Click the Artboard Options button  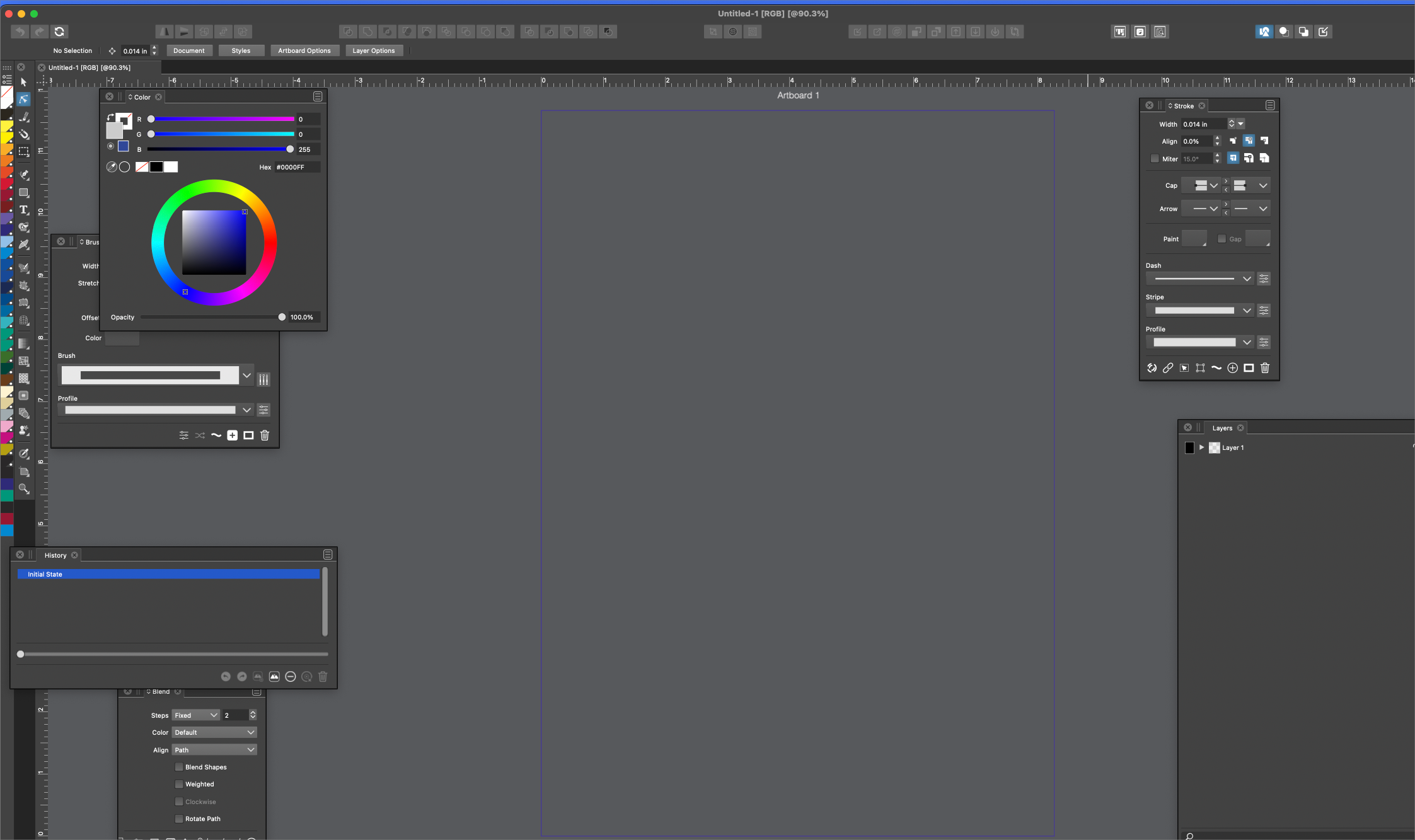point(304,50)
